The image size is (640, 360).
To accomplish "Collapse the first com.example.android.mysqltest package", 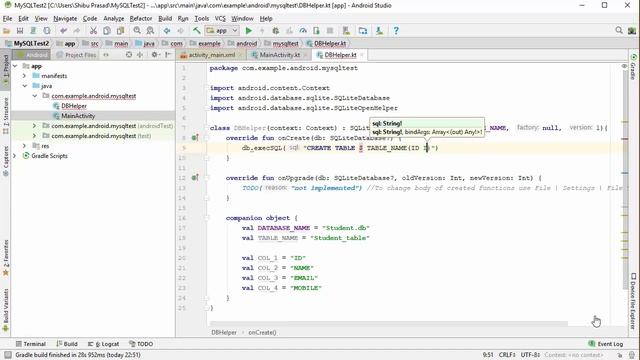I will coord(35,96).
